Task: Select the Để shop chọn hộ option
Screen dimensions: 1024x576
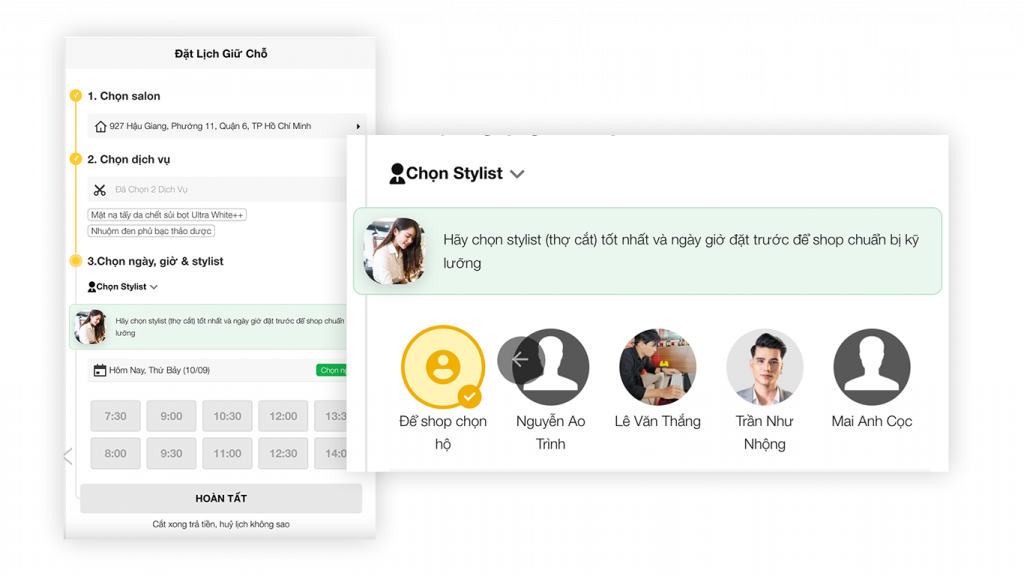Action: (x=443, y=367)
